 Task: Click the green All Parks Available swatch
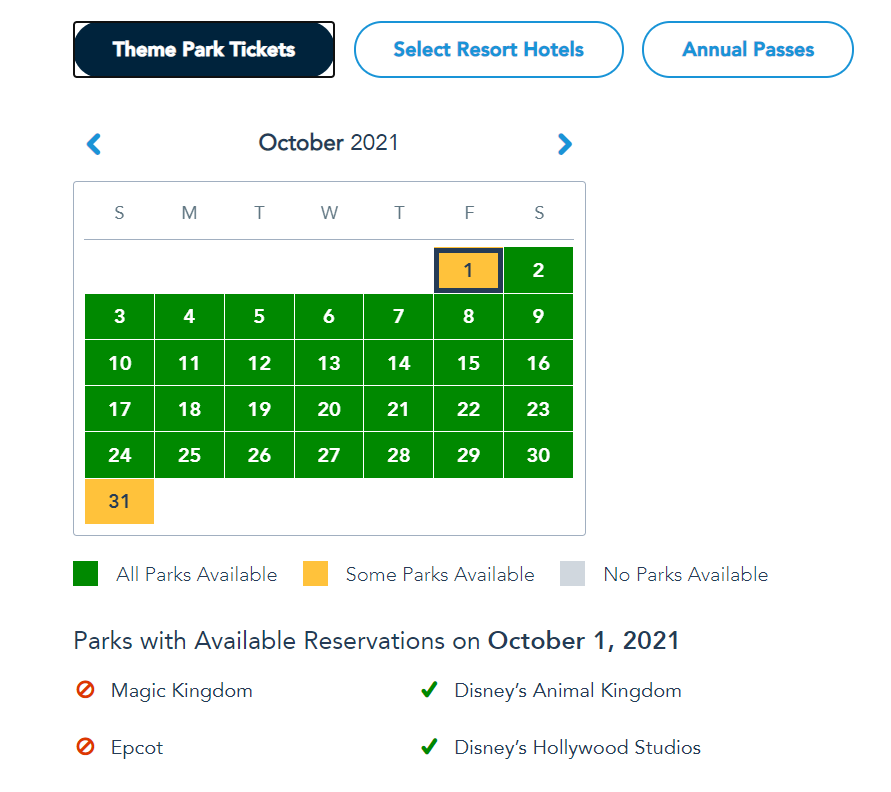tap(86, 573)
